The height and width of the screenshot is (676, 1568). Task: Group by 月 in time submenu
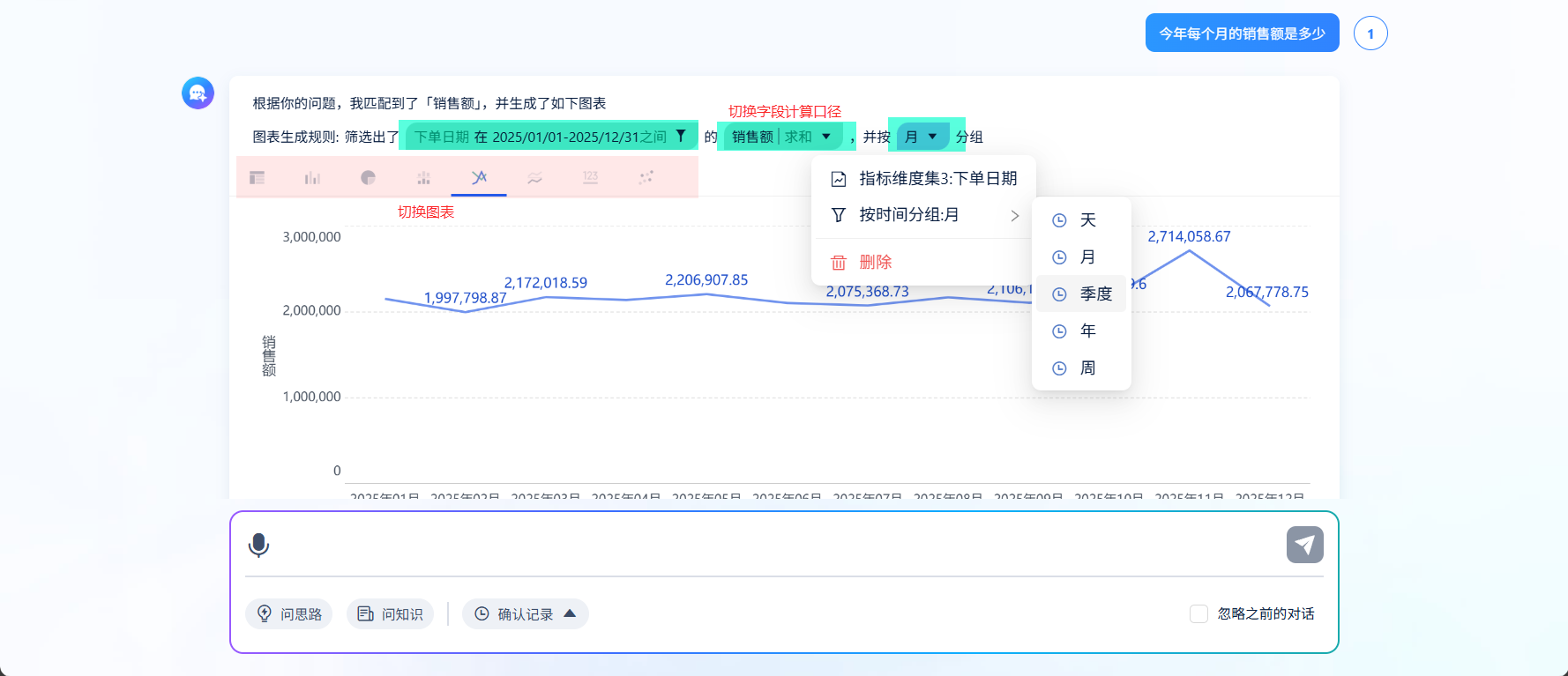pyautogui.click(x=1081, y=257)
